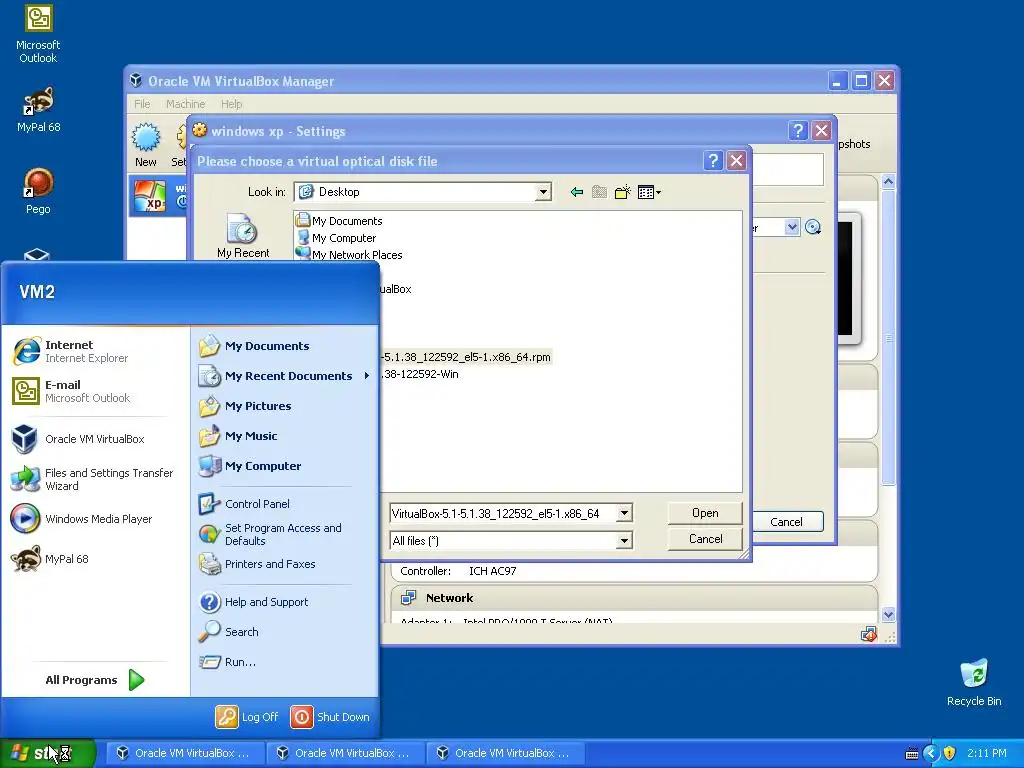1024x768 pixels.
Task: Open Files and Settings Transfer Wizard
Action: tap(94, 479)
